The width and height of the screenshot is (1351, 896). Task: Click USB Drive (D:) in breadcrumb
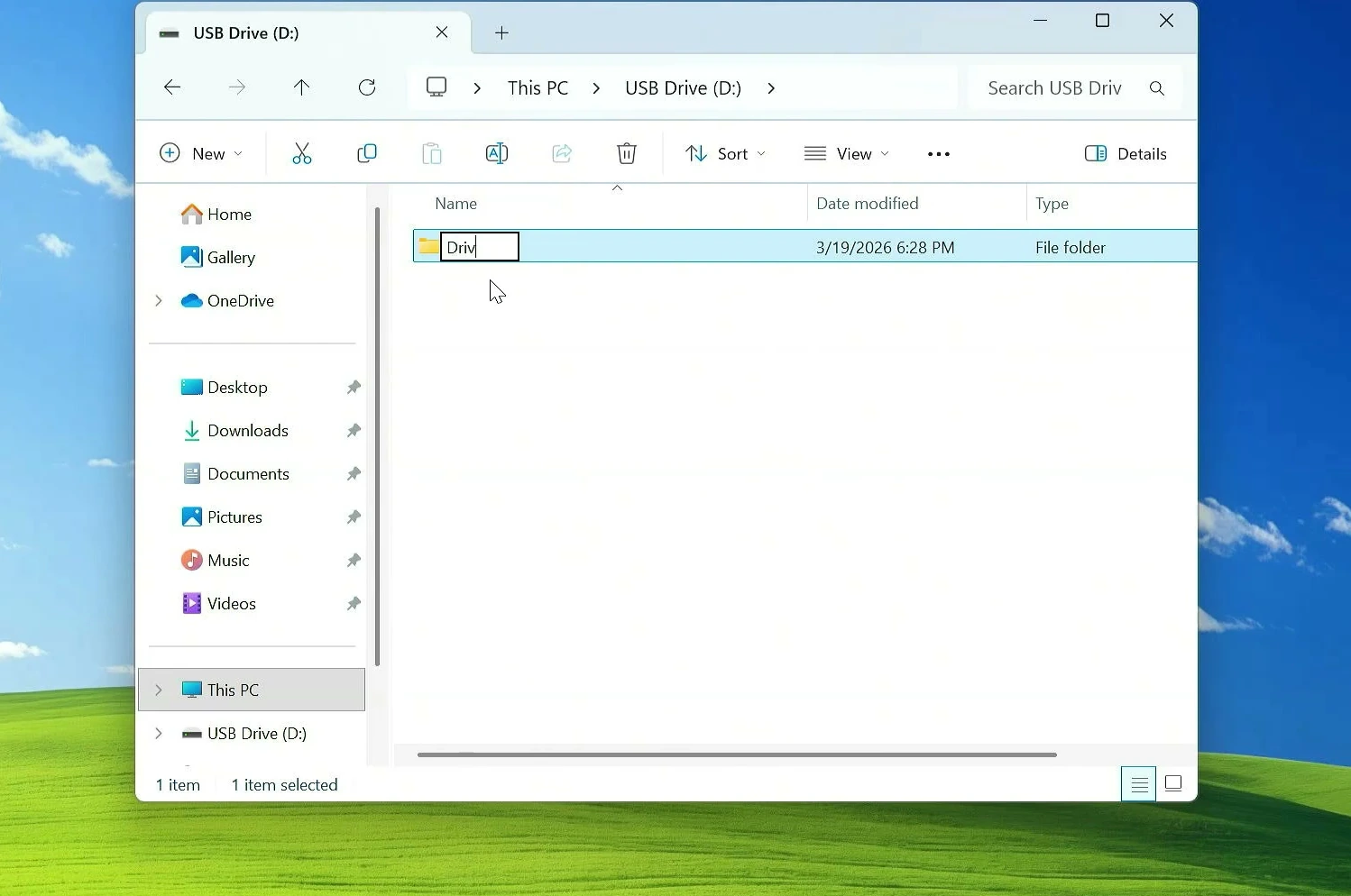(683, 88)
